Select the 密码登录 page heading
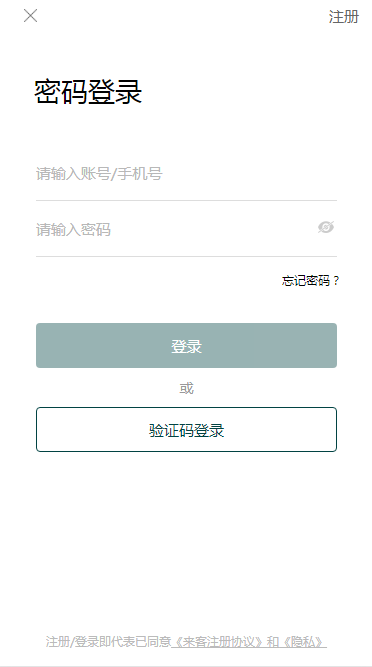This screenshot has width=372, height=667. 88,91
